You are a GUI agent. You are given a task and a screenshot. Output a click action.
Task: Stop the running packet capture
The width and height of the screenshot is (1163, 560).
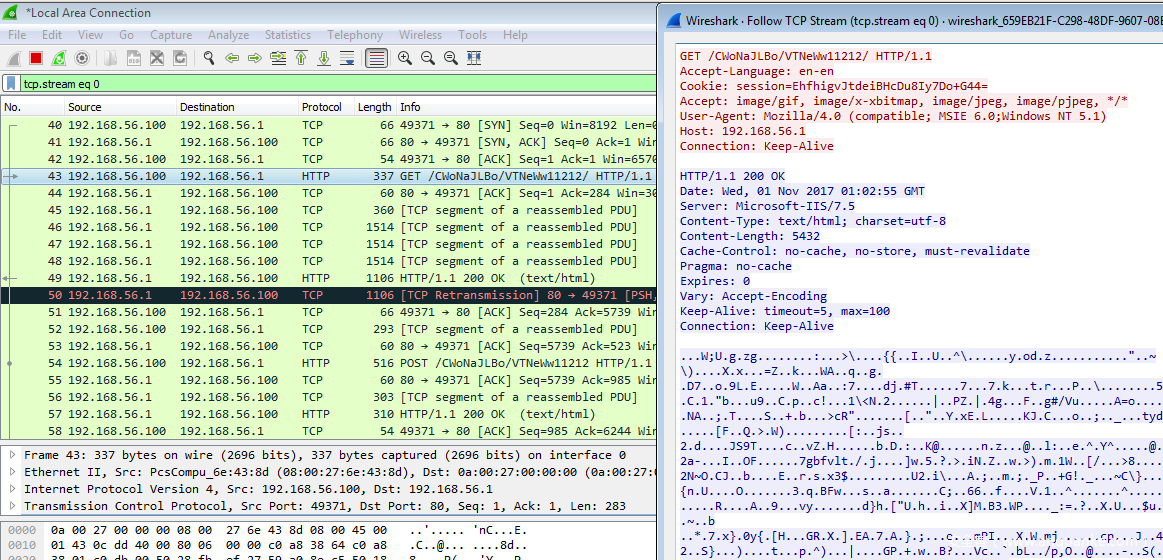click(36, 59)
